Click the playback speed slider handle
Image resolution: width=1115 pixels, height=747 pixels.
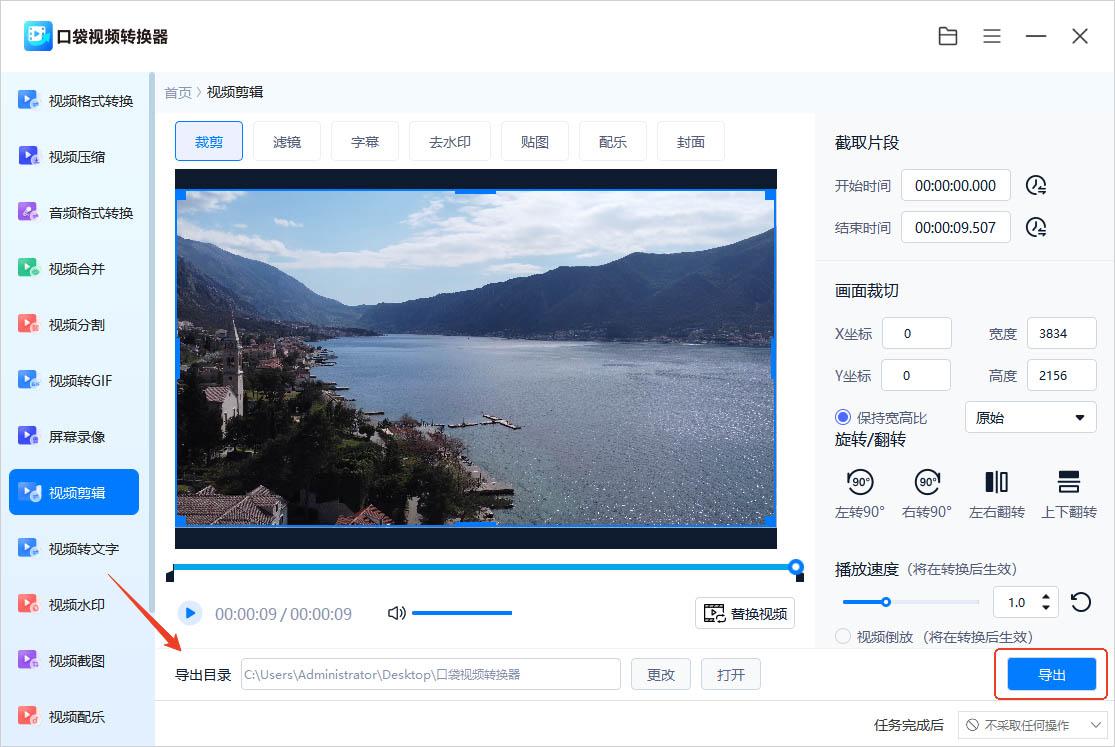[886, 602]
